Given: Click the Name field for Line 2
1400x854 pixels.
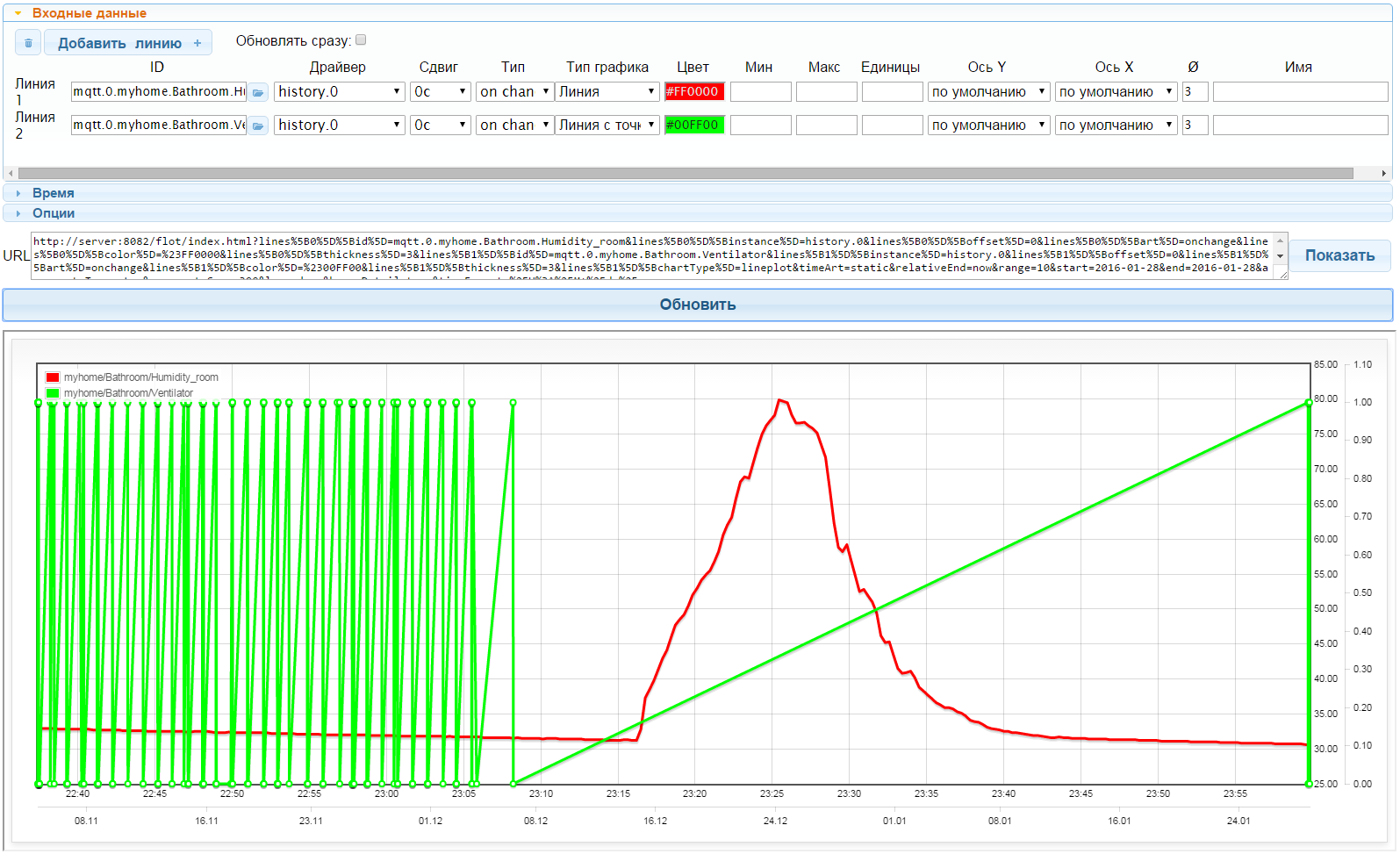Looking at the screenshot, I should pos(1300,125).
